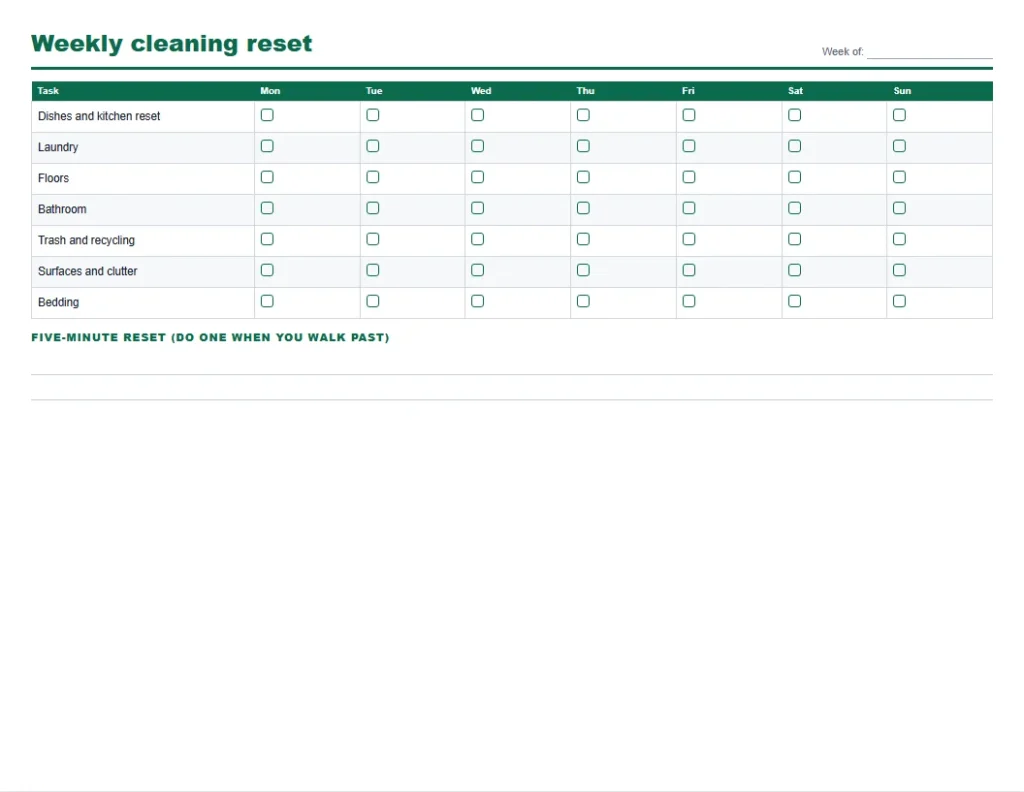Tick Trash and recycling on Mon
Viewport: 1024px width, 792px height.
point(267,239)
